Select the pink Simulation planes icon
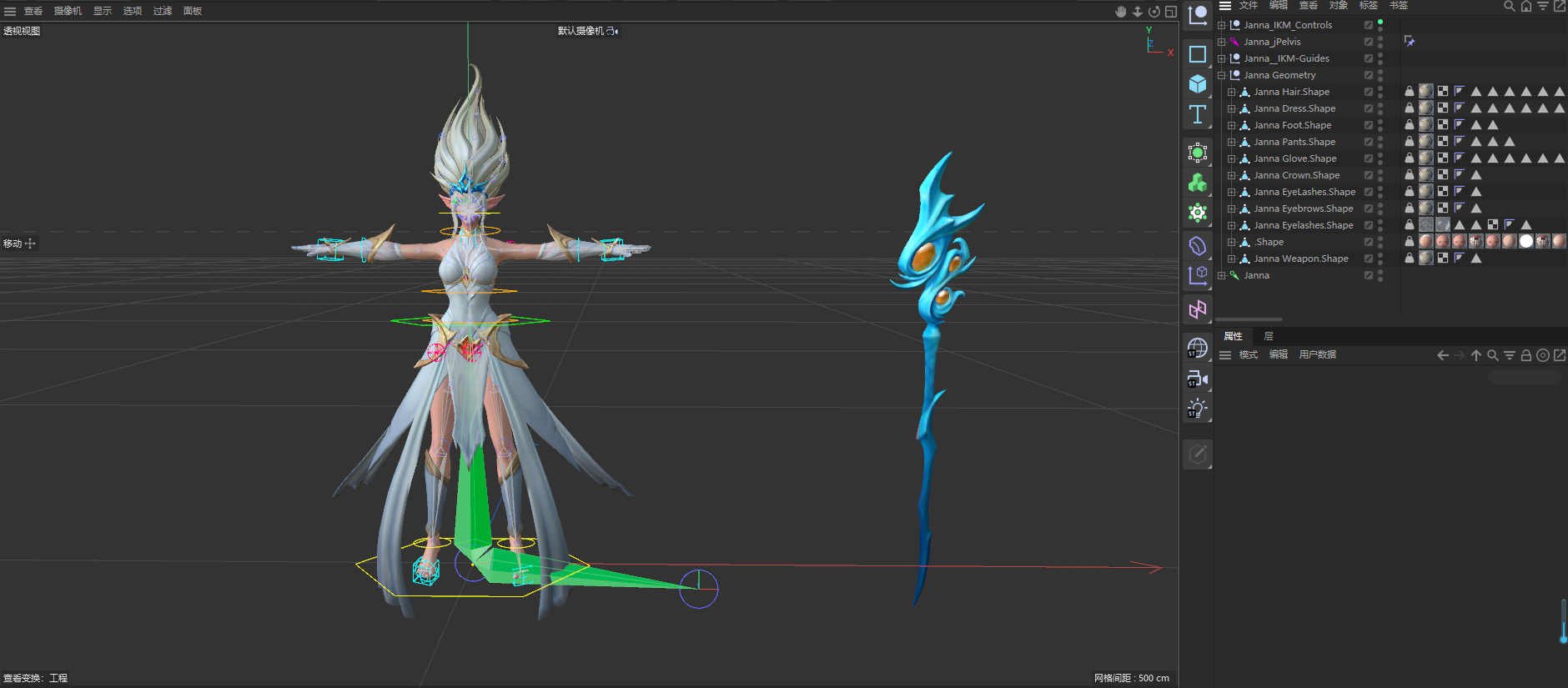1568x688 pixels. (1198, 309)
